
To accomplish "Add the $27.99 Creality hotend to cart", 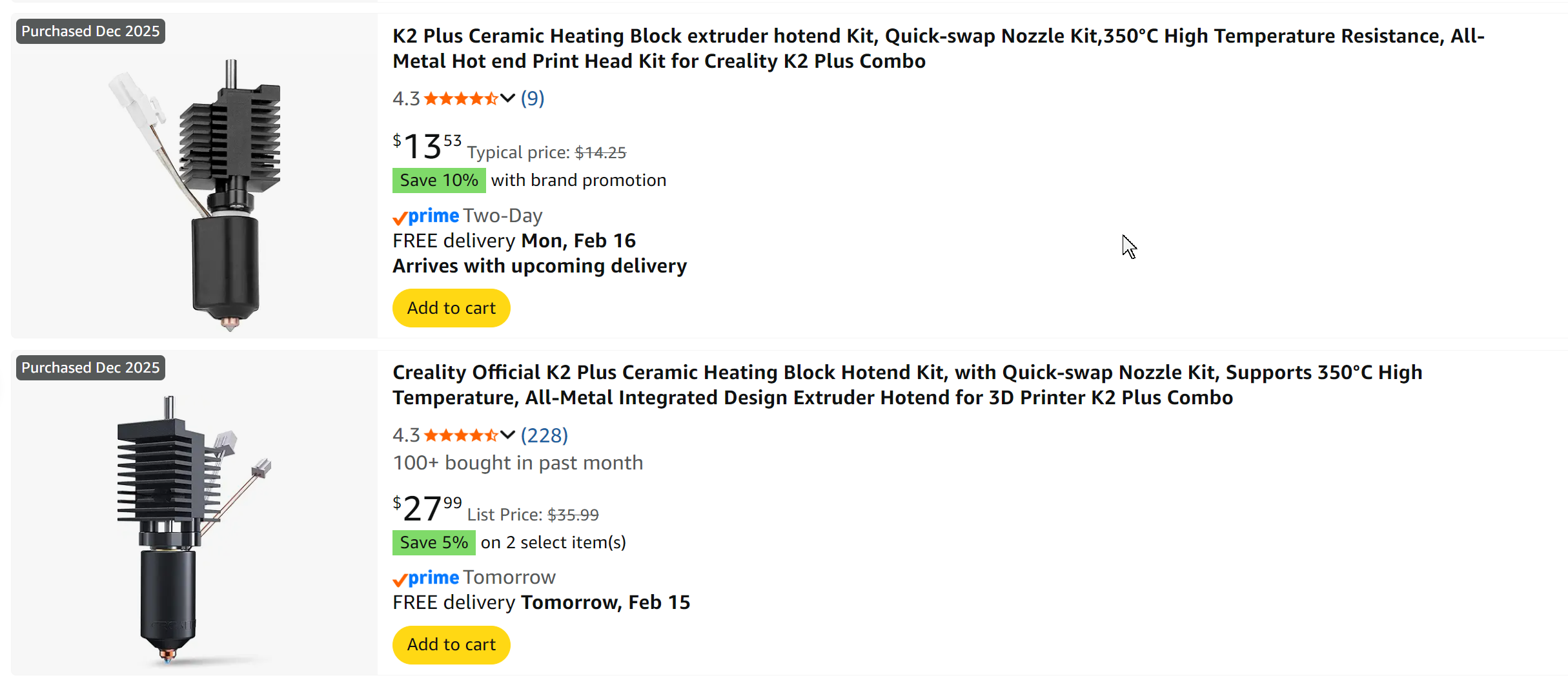I will point(451,644).
